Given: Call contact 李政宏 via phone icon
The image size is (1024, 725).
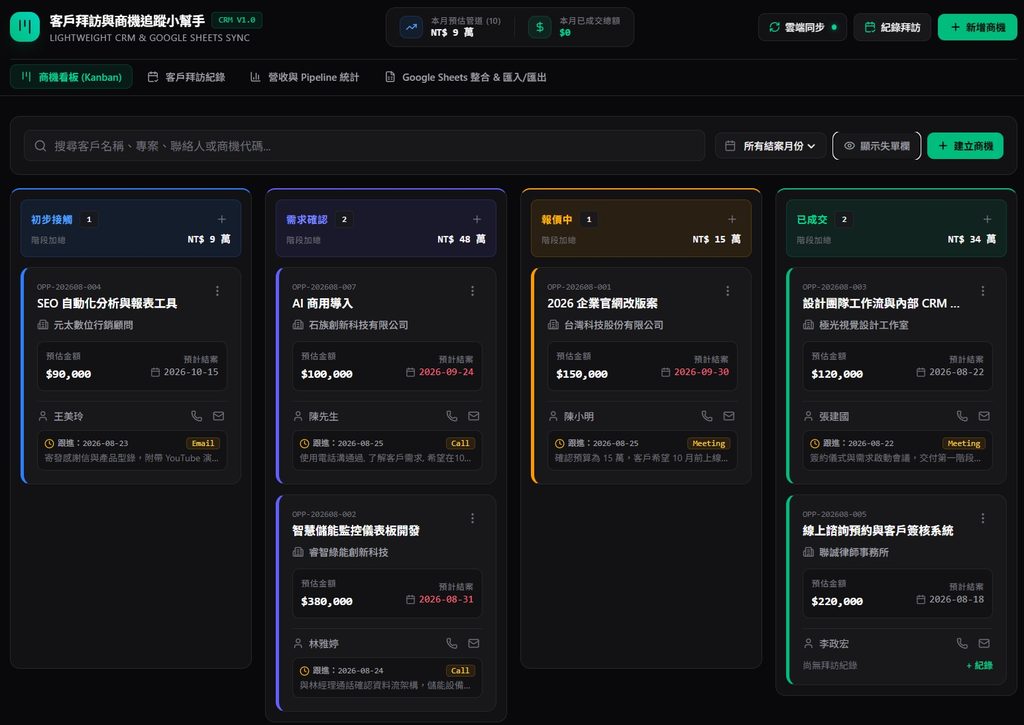Looking at the screenshot, I should pos(963,643).
